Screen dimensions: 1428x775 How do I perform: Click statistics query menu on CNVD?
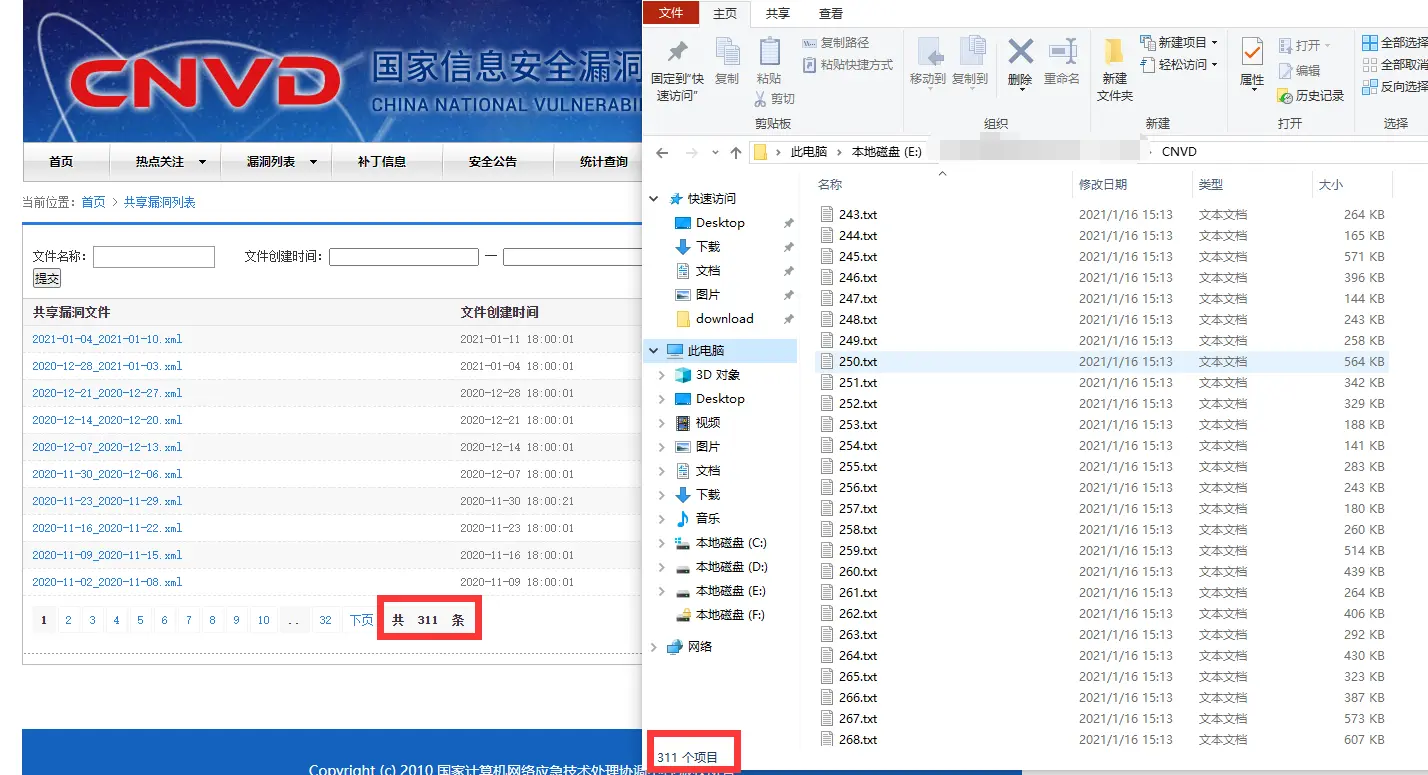point(604,162)
